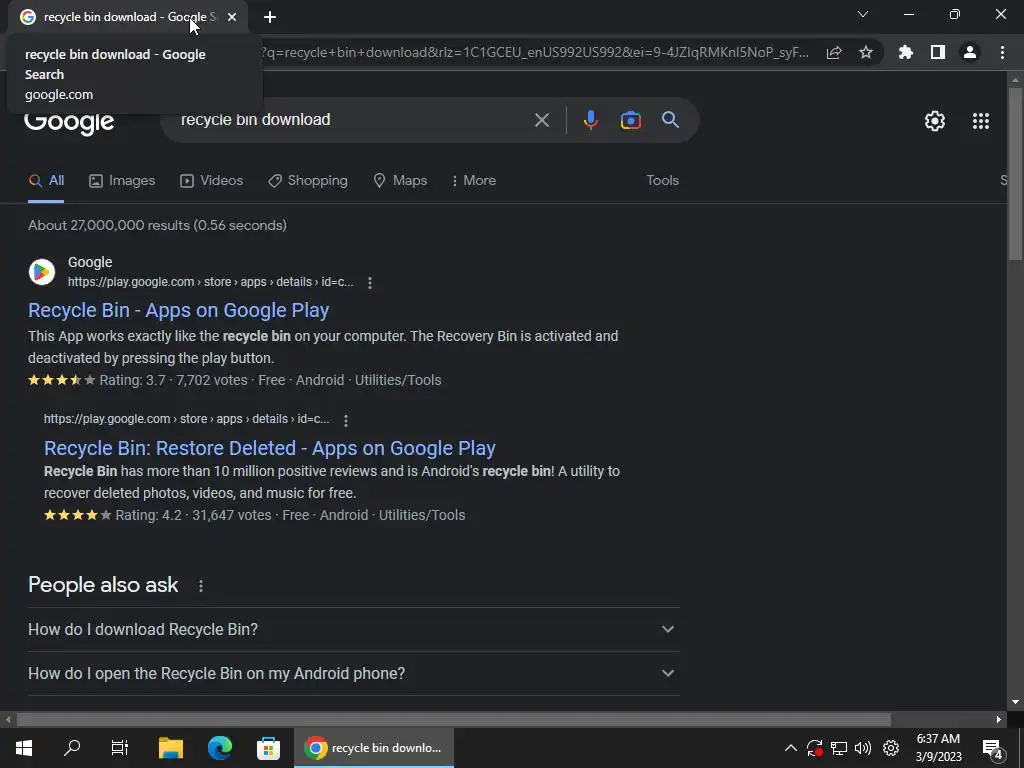Search by image with the camera icon
The height and width of the screenshot is (768, 1024).
(631, 120)
